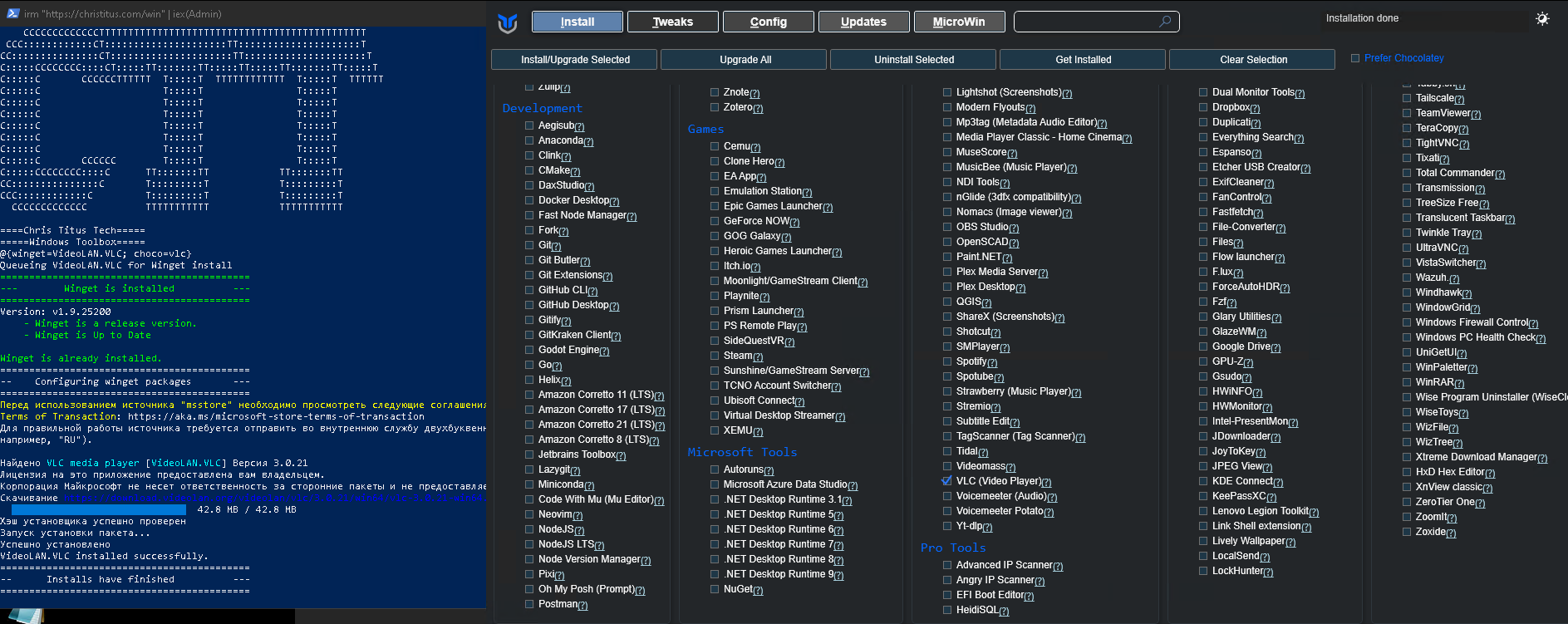The image size is (1568, 624).
Task: Click Uninstall Selected button
Action: 914,60
